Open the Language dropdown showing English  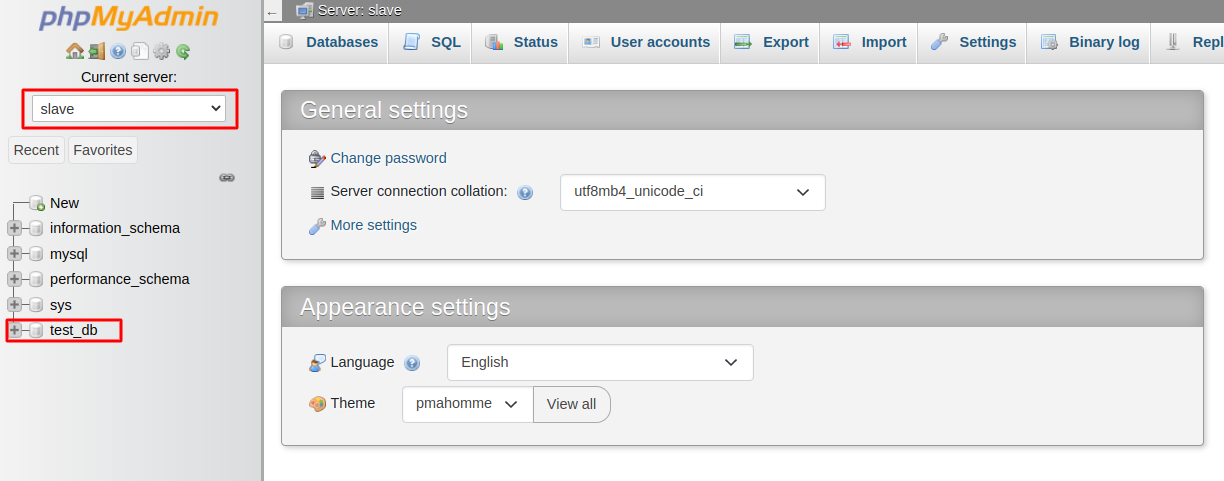[600, 362]
